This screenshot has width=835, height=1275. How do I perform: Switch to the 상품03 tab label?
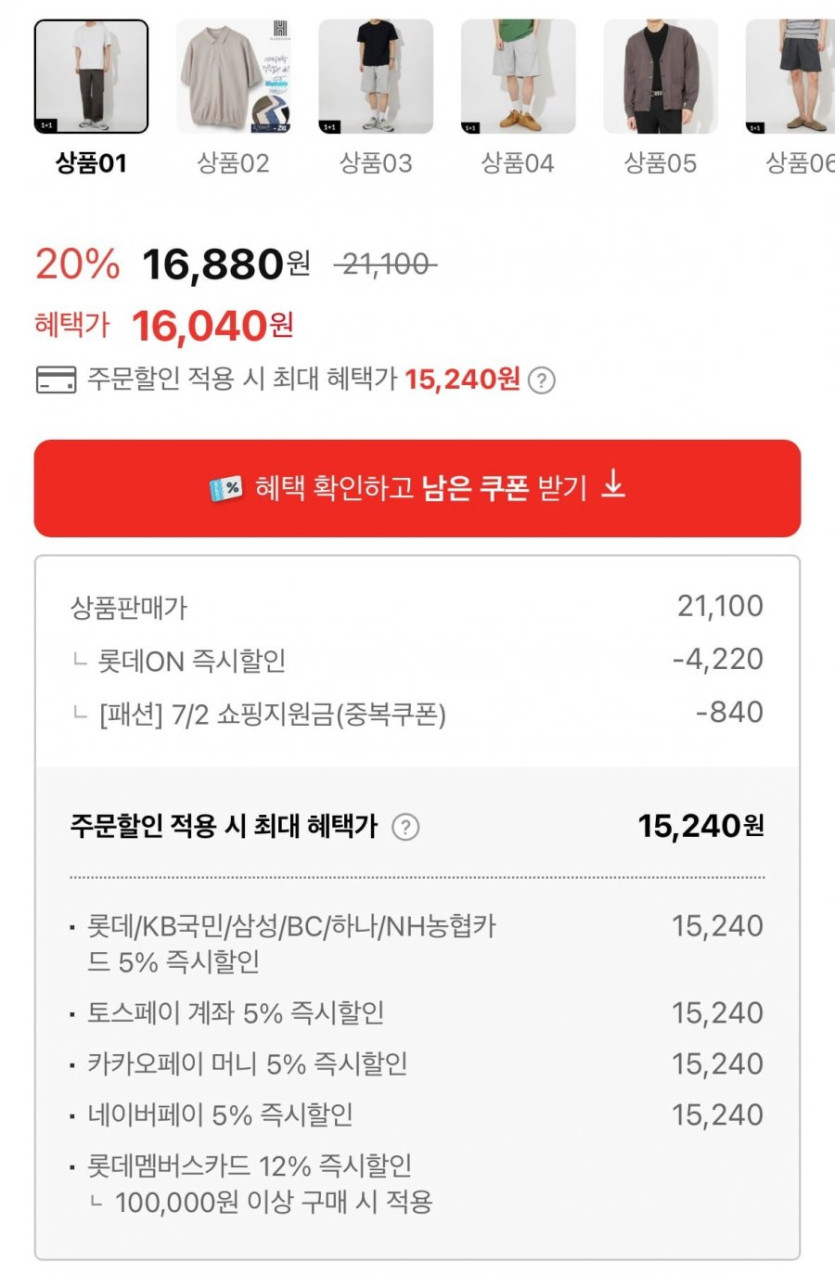tap(376, 163)
